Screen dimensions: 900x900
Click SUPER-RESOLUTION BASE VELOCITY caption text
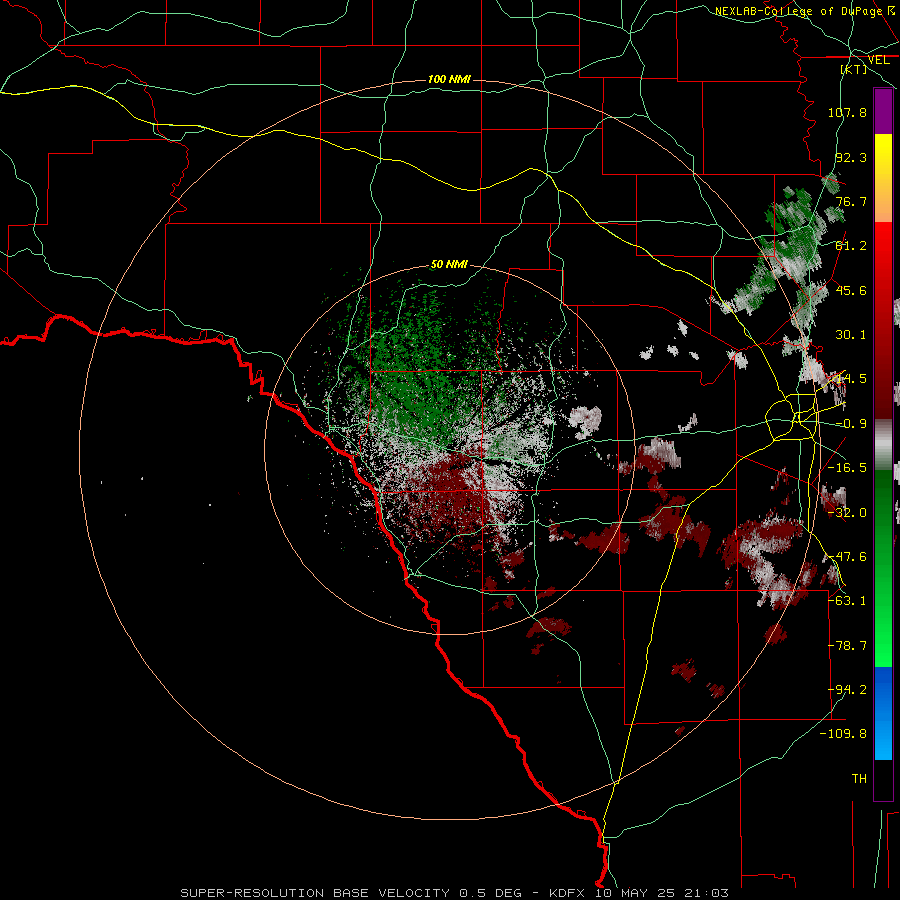[x=315, y=893]
